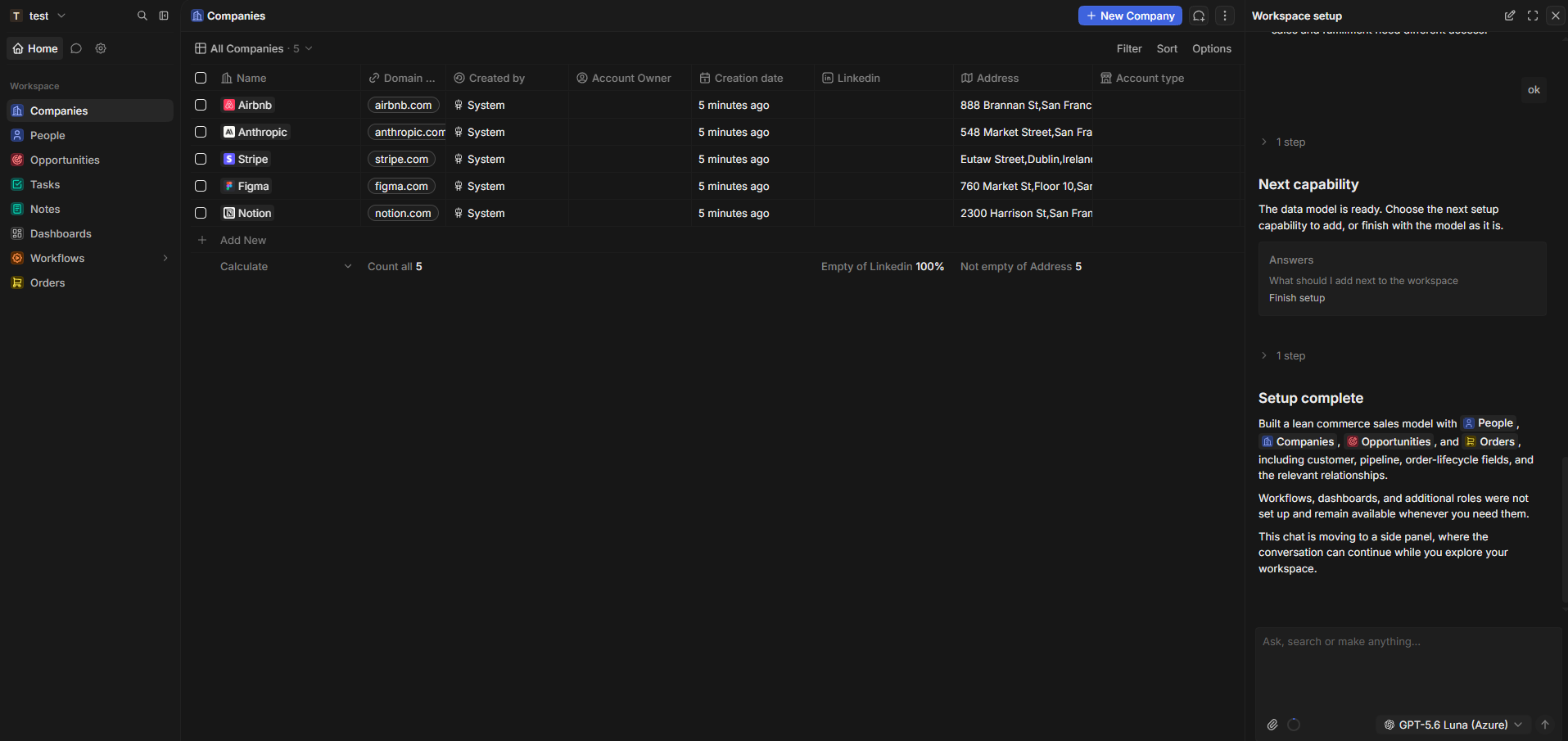Check the Stripe row checkbox
Viewport: 1568px width, 741px height.
click(201, 159)
